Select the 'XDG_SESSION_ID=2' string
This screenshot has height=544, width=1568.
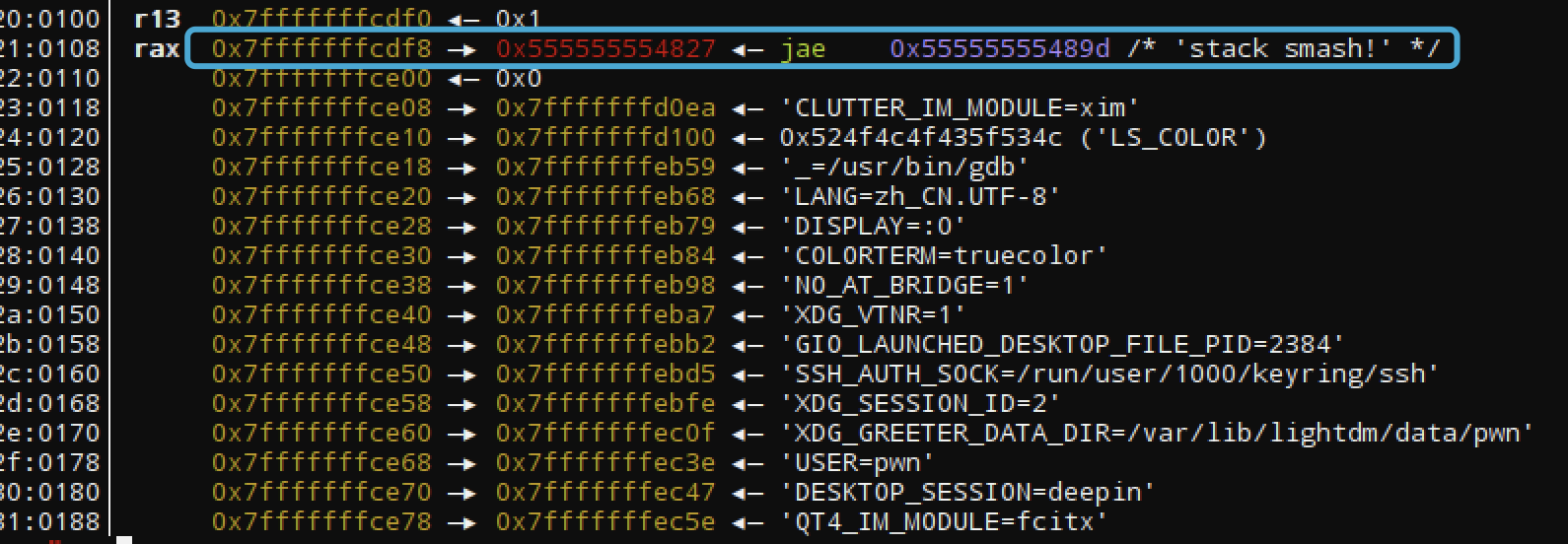921,403
